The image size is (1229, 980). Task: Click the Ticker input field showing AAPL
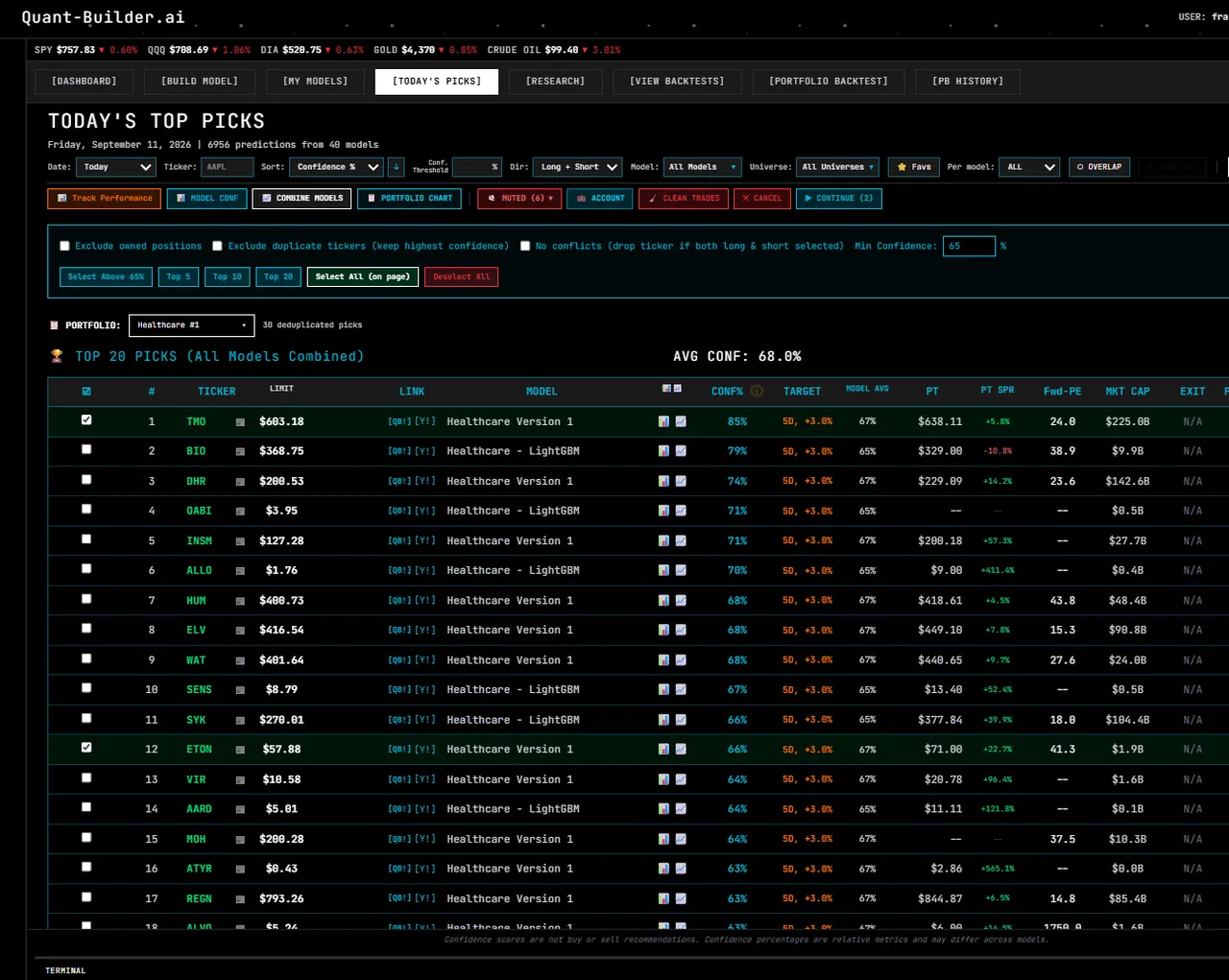point(227,167)
